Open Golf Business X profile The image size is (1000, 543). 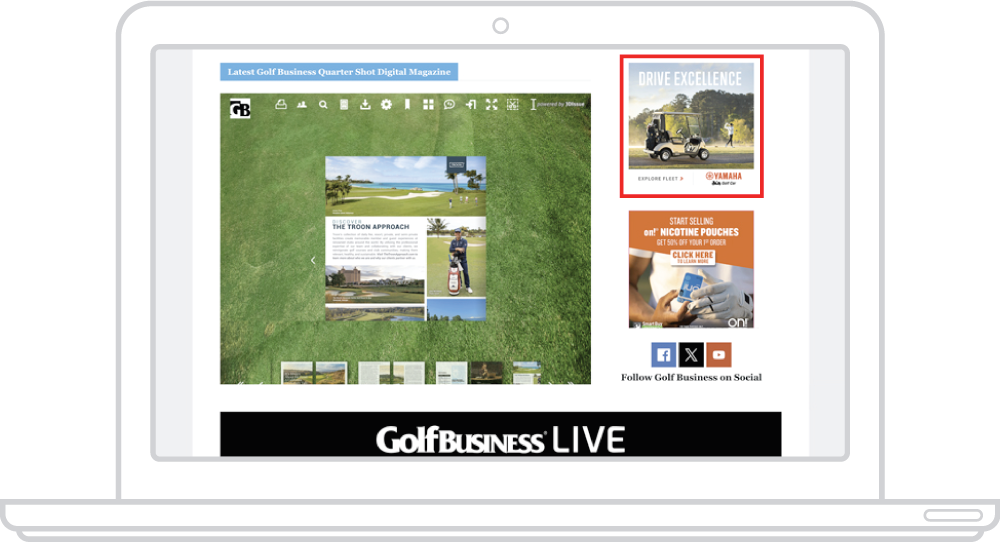tap(691, 355)
